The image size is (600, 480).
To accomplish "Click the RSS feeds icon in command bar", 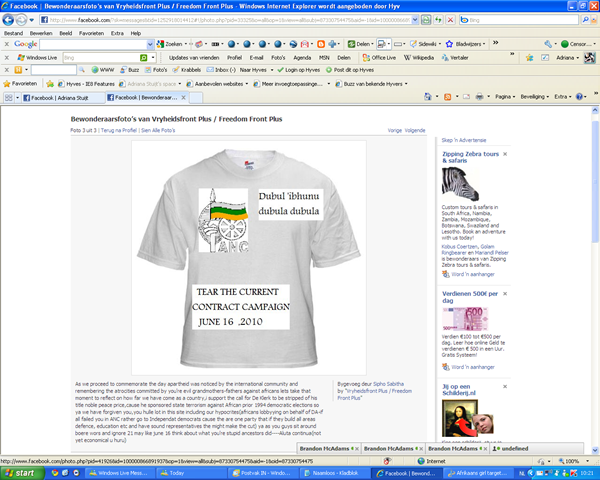I will [447, 97].
